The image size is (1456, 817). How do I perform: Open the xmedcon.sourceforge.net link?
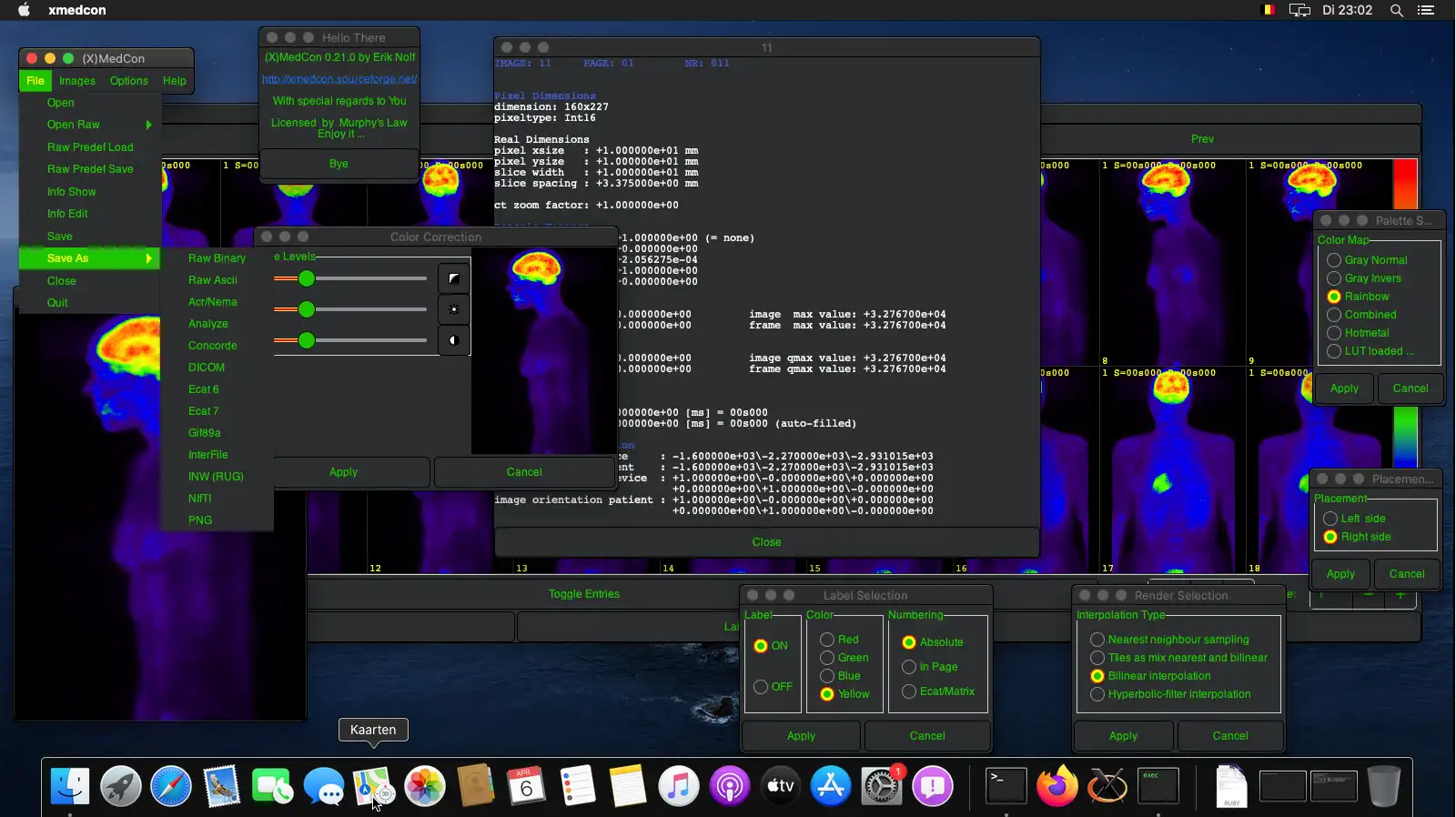coord(339,79)
